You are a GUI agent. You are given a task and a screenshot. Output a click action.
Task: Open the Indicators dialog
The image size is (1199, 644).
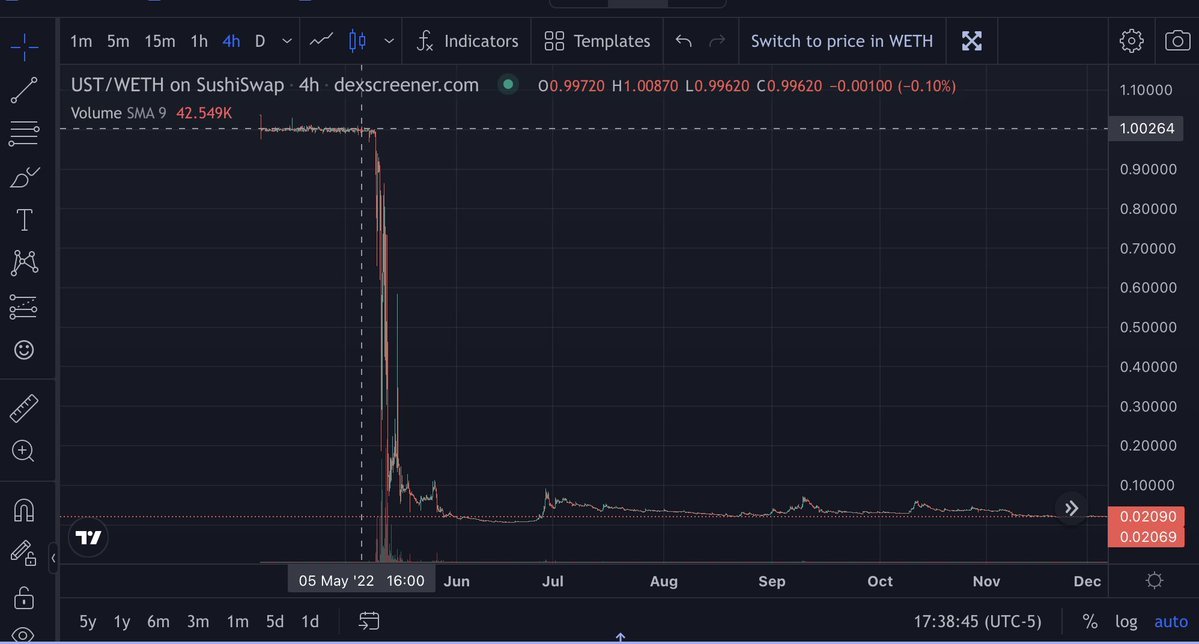(466, 41)
